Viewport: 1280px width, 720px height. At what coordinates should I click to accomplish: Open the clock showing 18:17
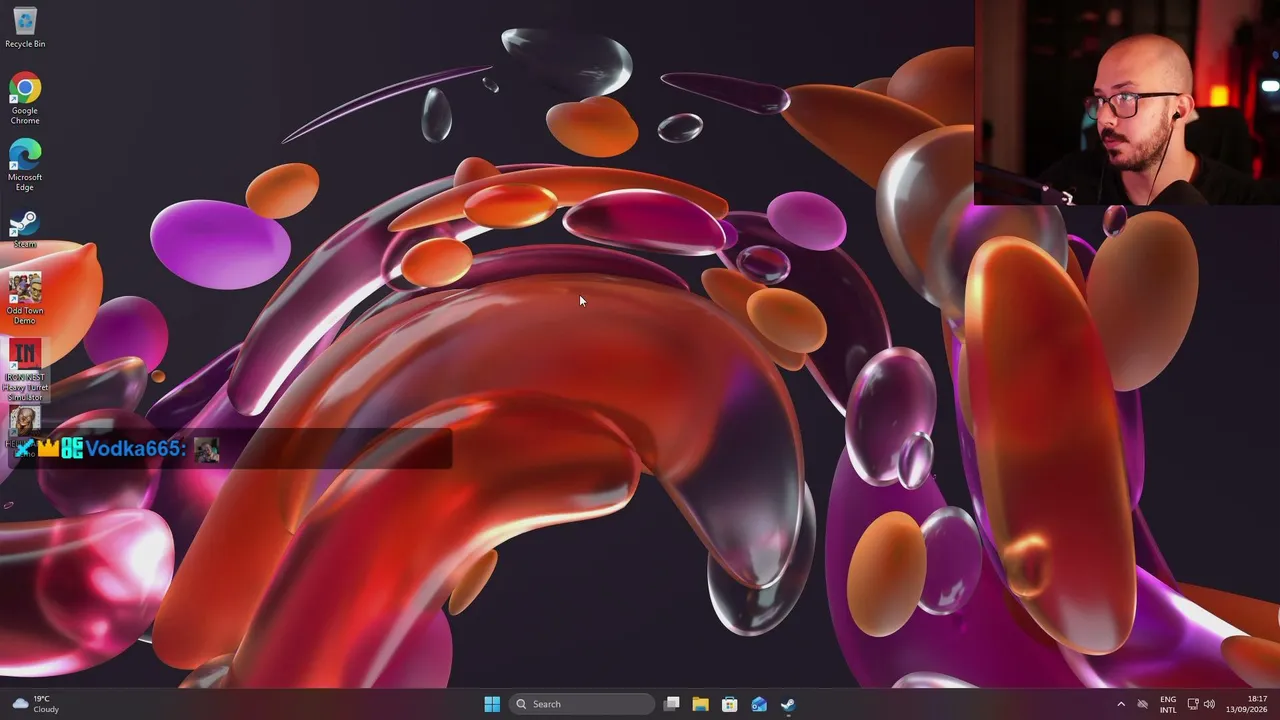coord(1247,704)
